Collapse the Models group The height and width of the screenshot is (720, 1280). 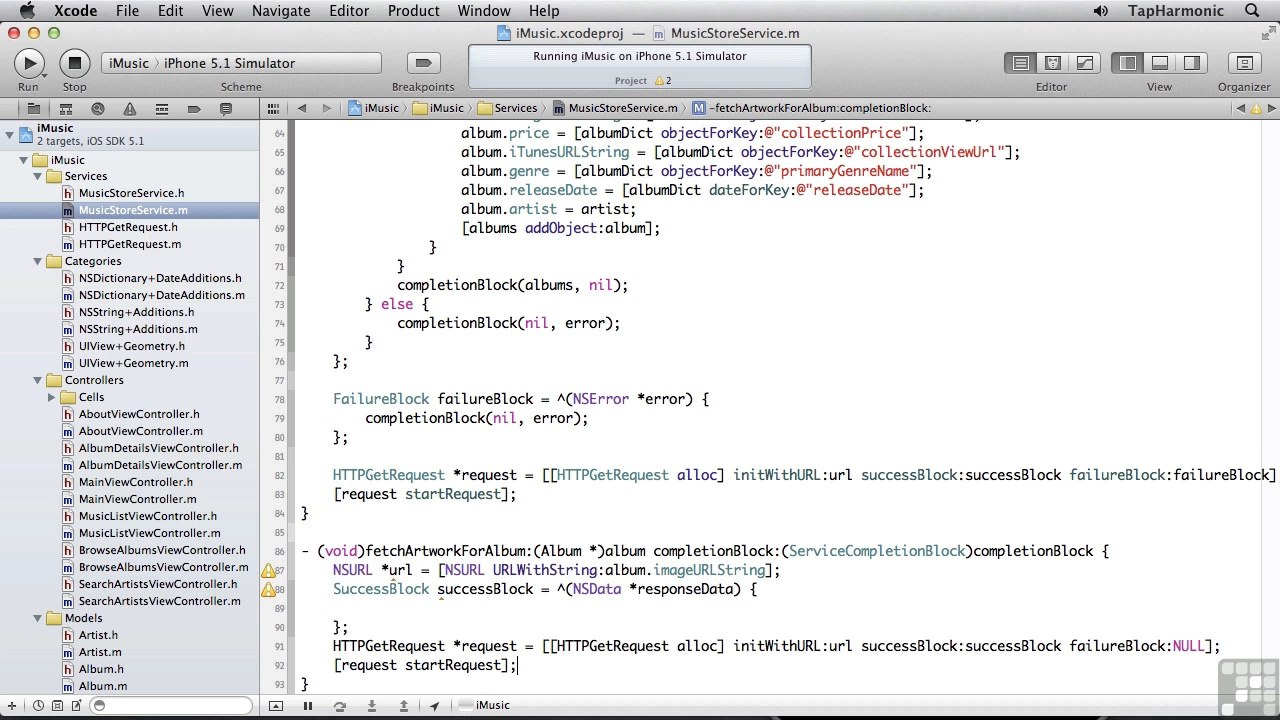pos(39,618)
